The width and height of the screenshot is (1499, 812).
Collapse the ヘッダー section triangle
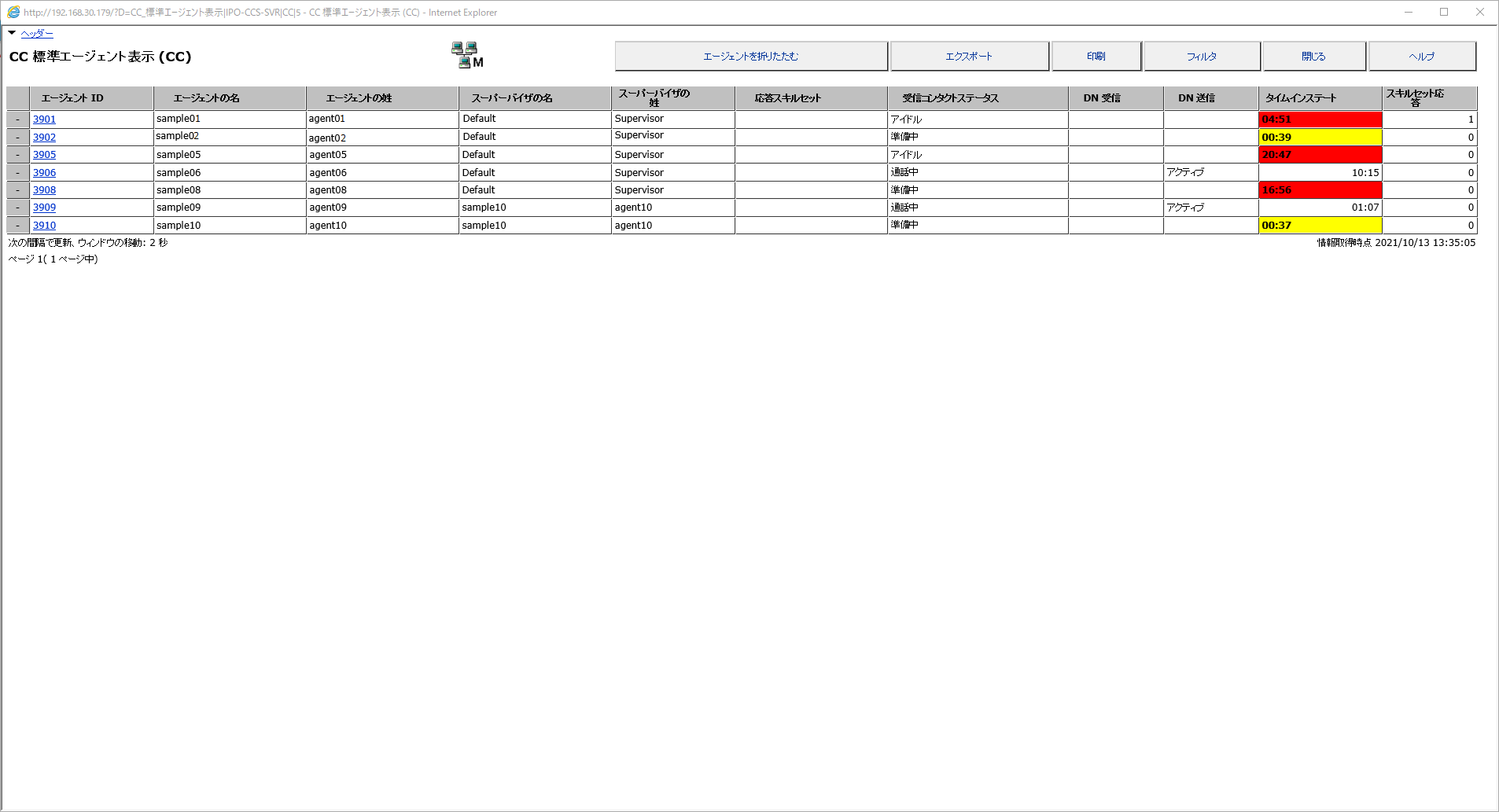[x=12, y=33]
